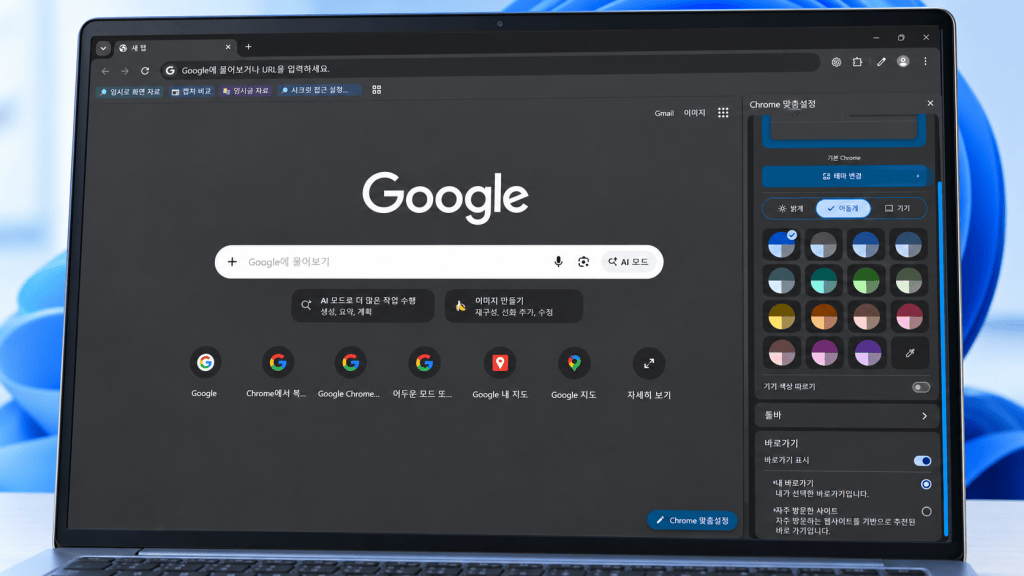Open the tab search chevron
The image size is (1024, 576).
[x=103, y=48]
